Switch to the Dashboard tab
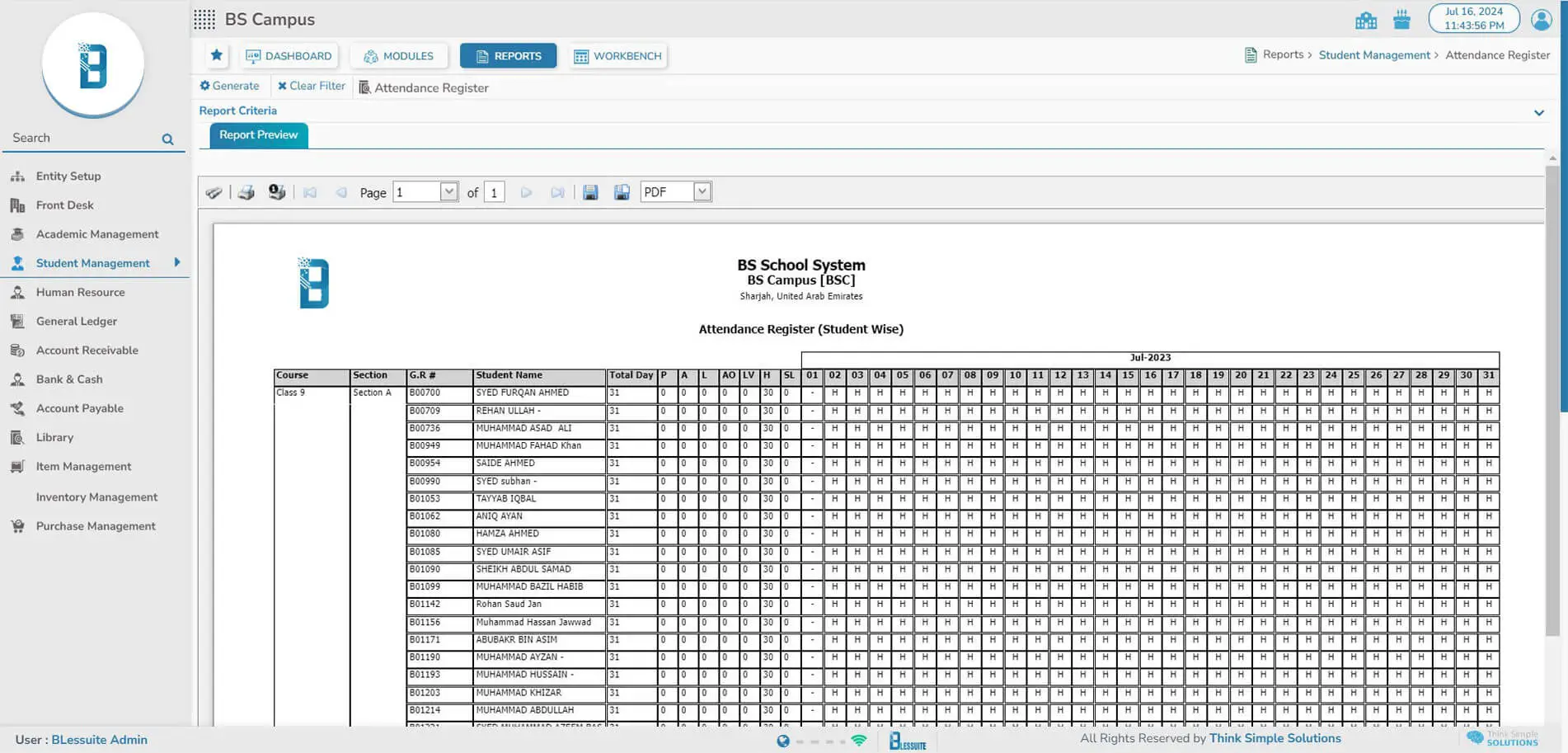Screen dimensions: 1568x753 289,56
